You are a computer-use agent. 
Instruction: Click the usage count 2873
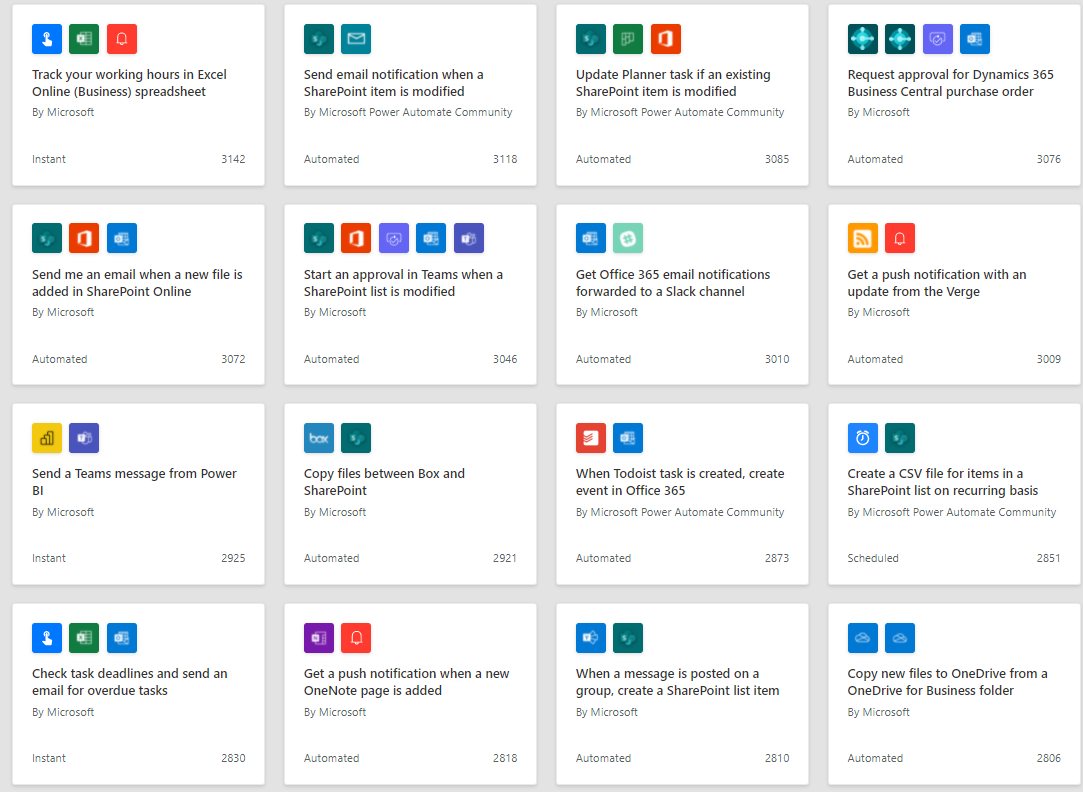pos(776,558)
